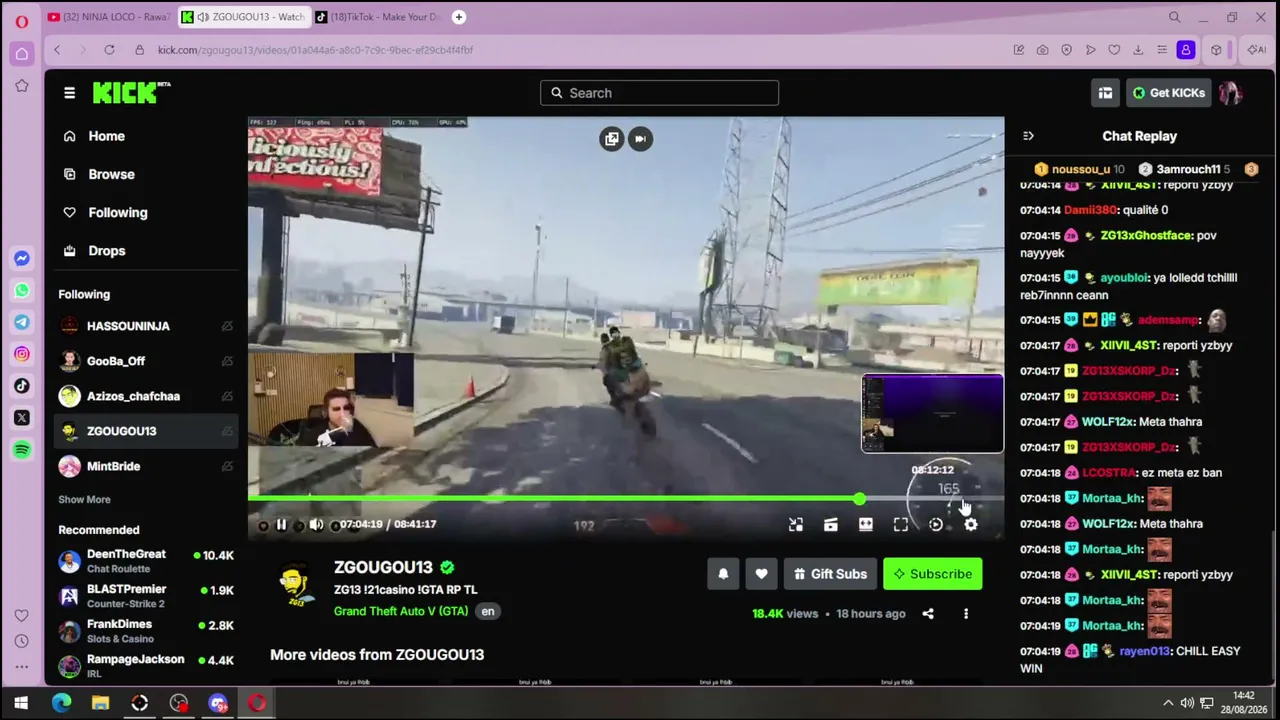Click the green Subscribe button

point(933,574)
